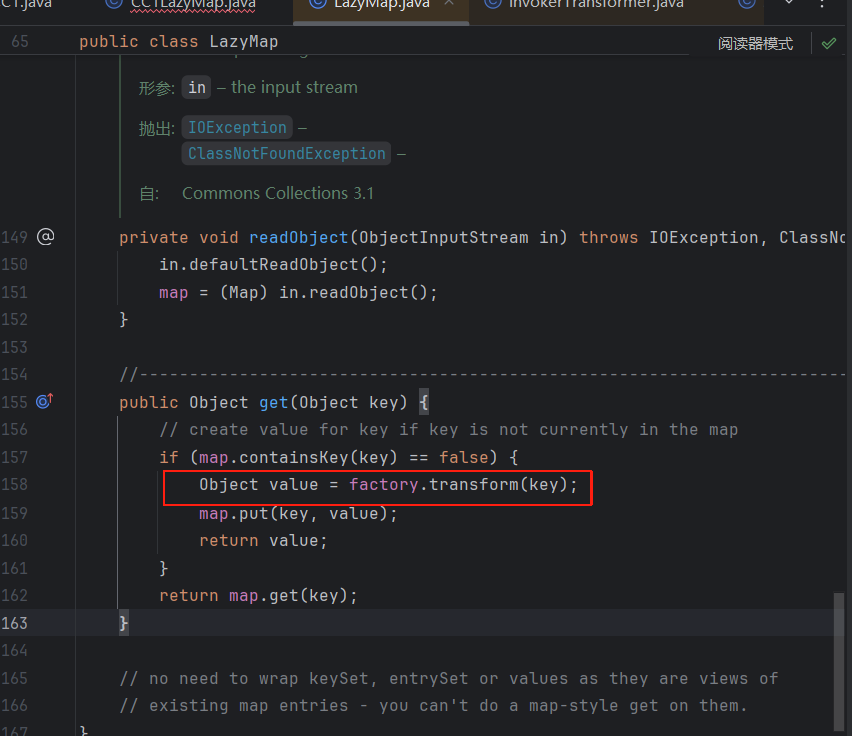Click line number 163 in the gutter

[x=14, y=623]
